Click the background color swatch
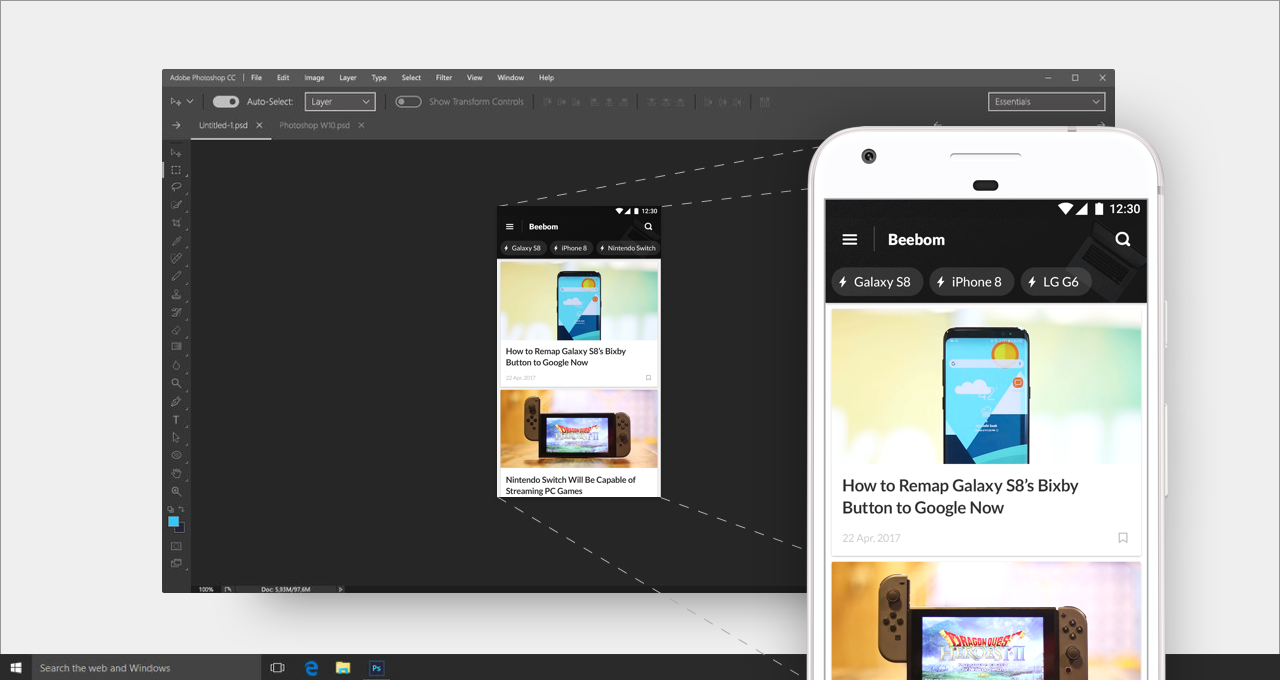 pyautogui.click(x=181, y=528)
